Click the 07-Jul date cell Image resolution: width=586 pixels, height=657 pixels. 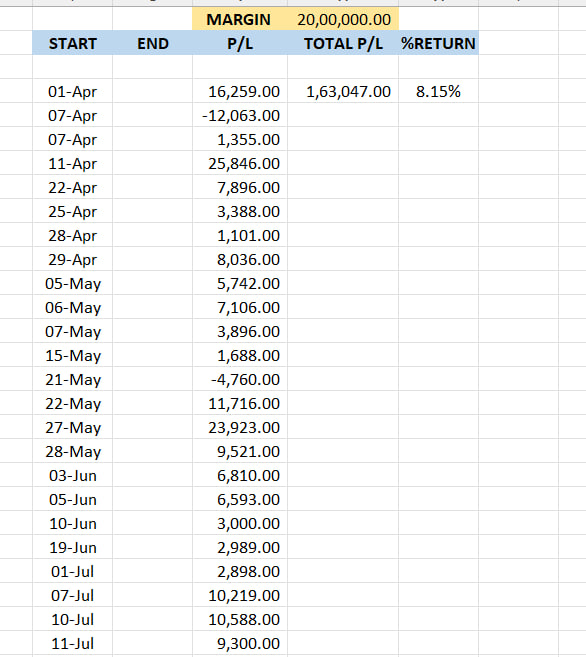point(72,596)
